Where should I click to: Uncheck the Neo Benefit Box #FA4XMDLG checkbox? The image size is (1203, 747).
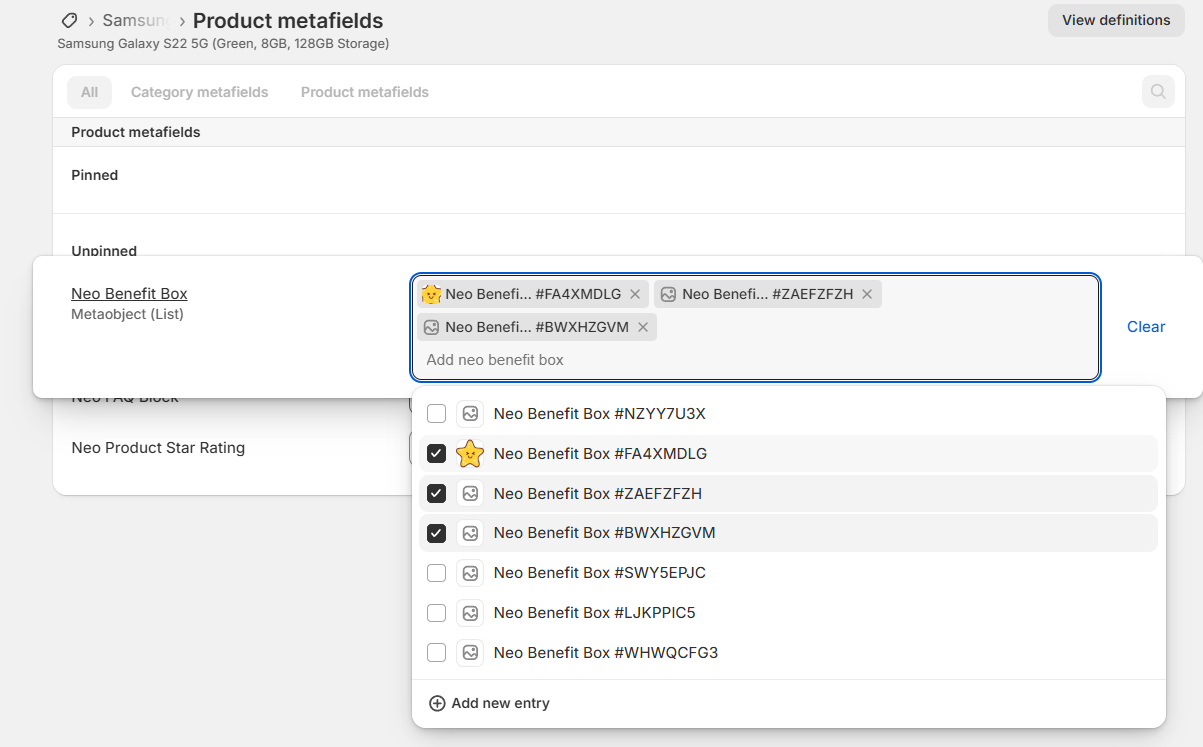pyautogui.click(x=436, y=454)
